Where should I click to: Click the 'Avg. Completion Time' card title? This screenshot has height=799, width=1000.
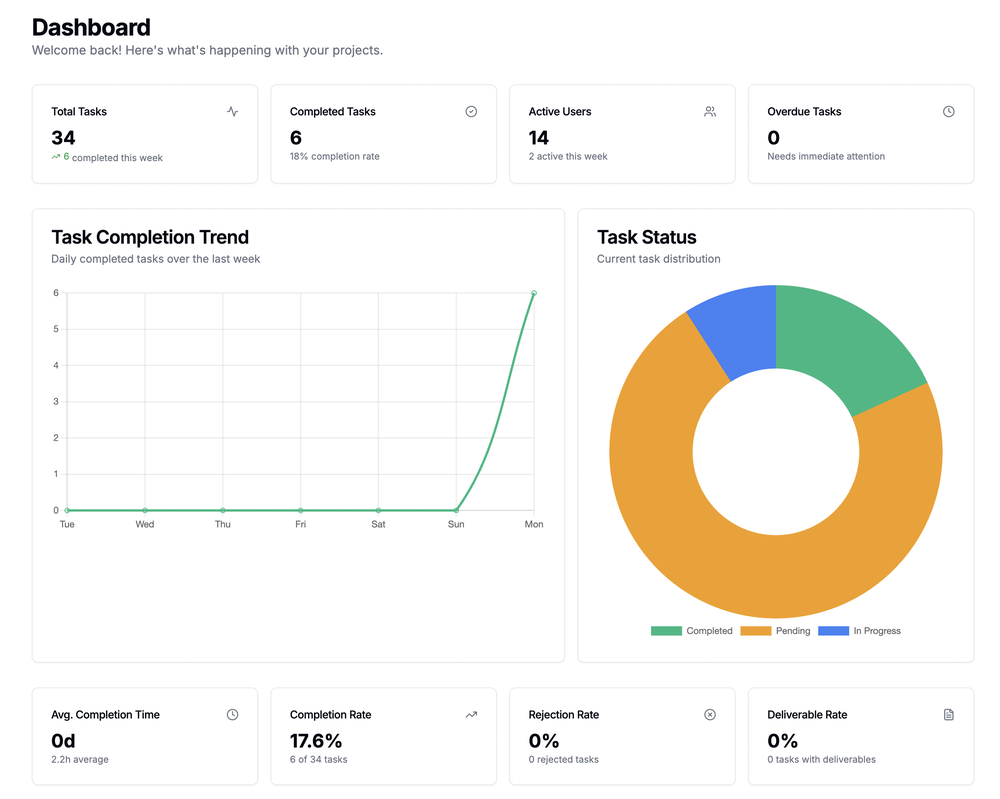click(x=106, y=715)
